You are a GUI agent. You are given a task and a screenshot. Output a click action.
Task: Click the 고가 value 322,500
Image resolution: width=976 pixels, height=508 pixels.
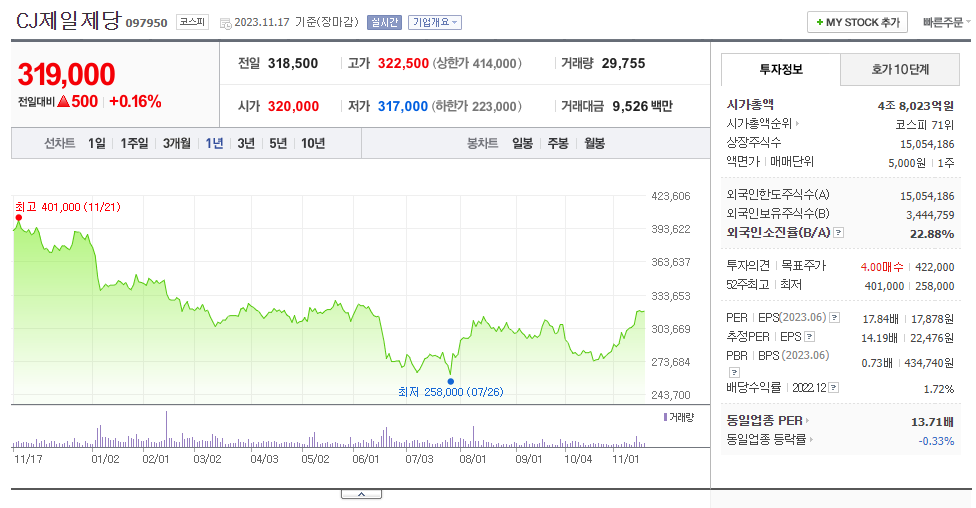point(403,63)
